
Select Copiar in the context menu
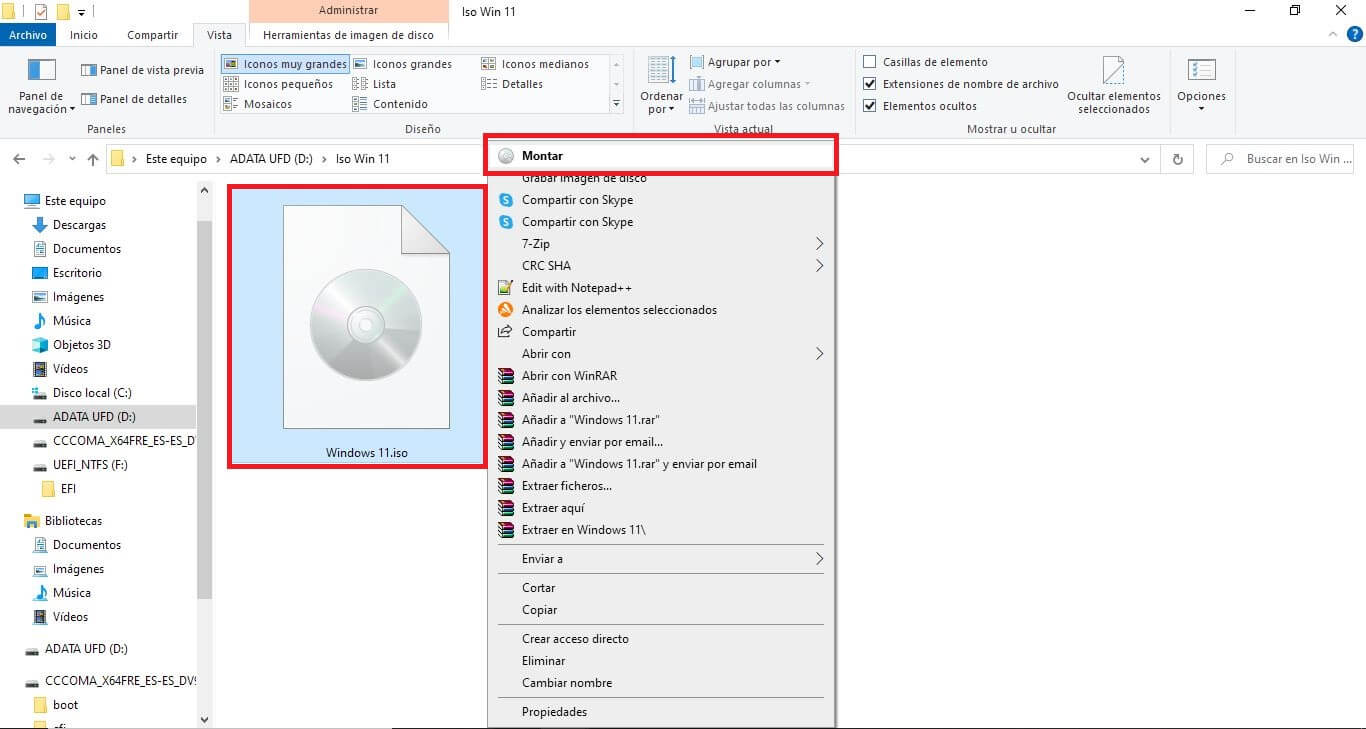click(661, 610)
